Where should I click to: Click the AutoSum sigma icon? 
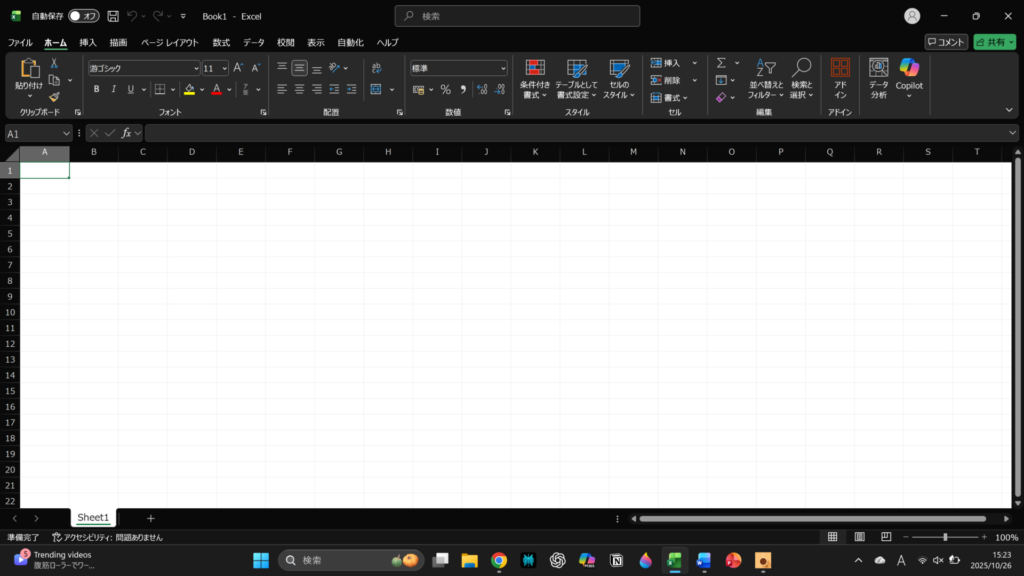pos(721,63)
